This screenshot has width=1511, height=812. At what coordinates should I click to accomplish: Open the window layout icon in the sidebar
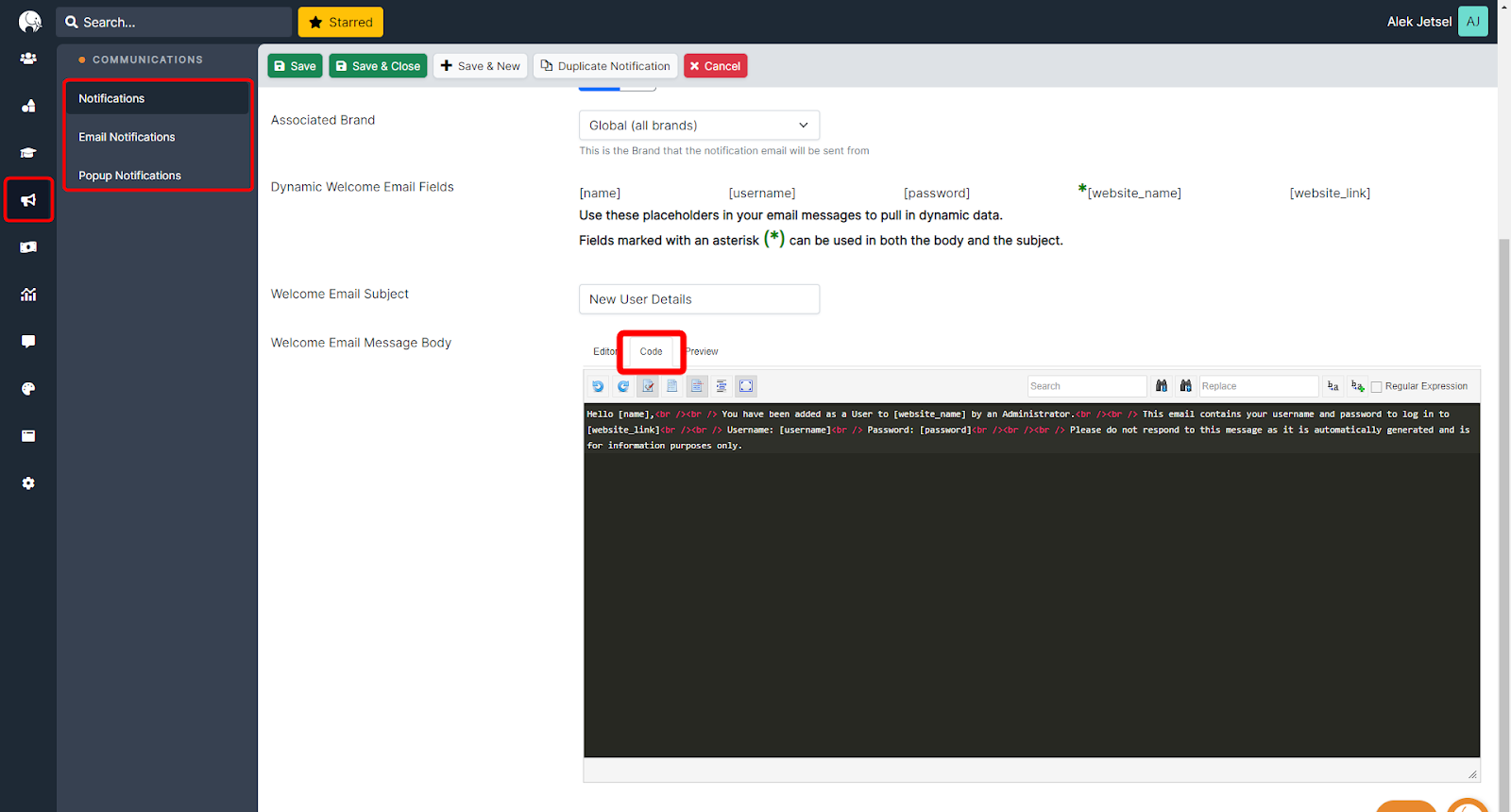[28, 436]
